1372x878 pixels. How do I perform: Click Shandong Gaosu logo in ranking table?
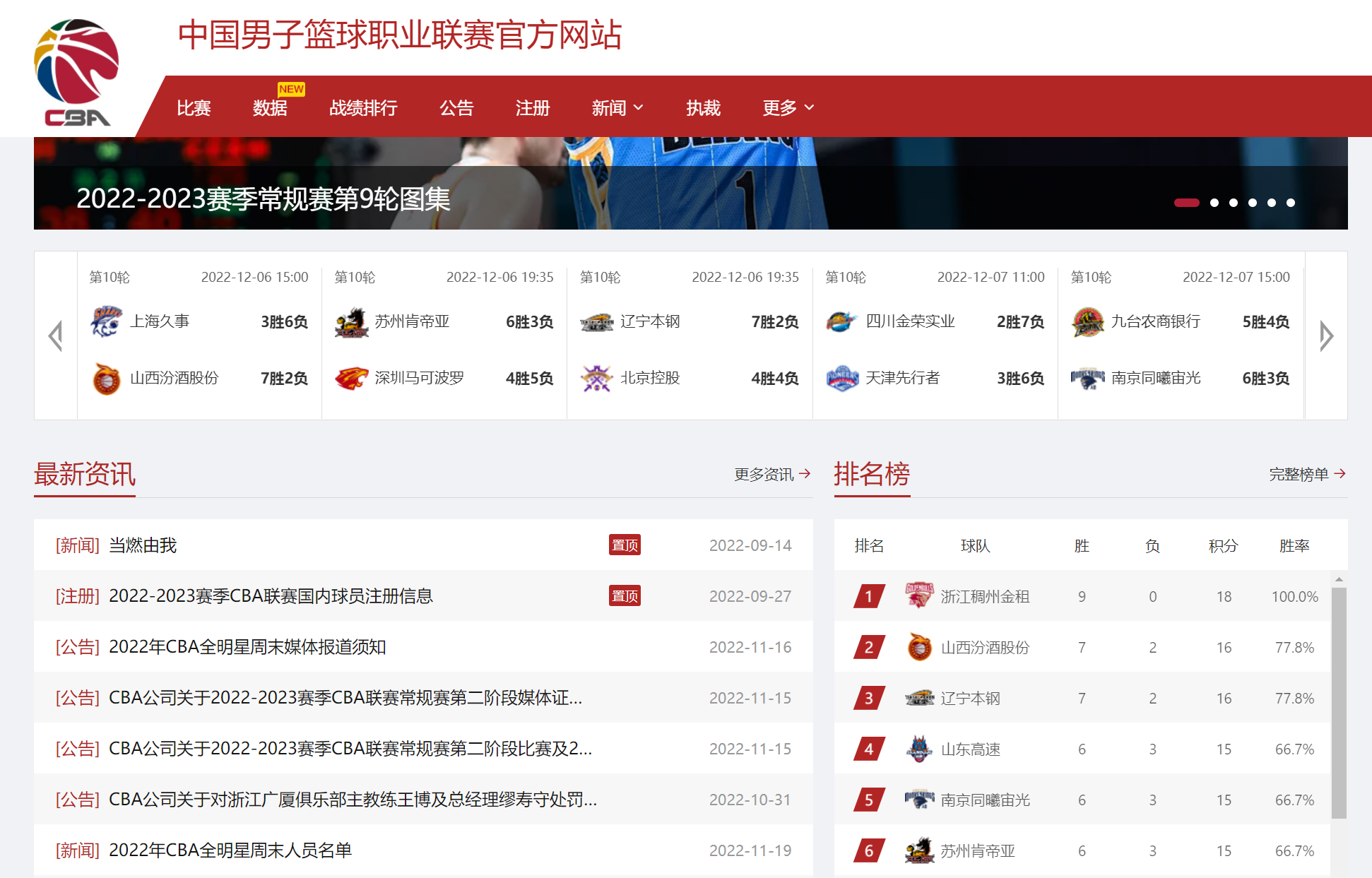click(x=919, y=749)
